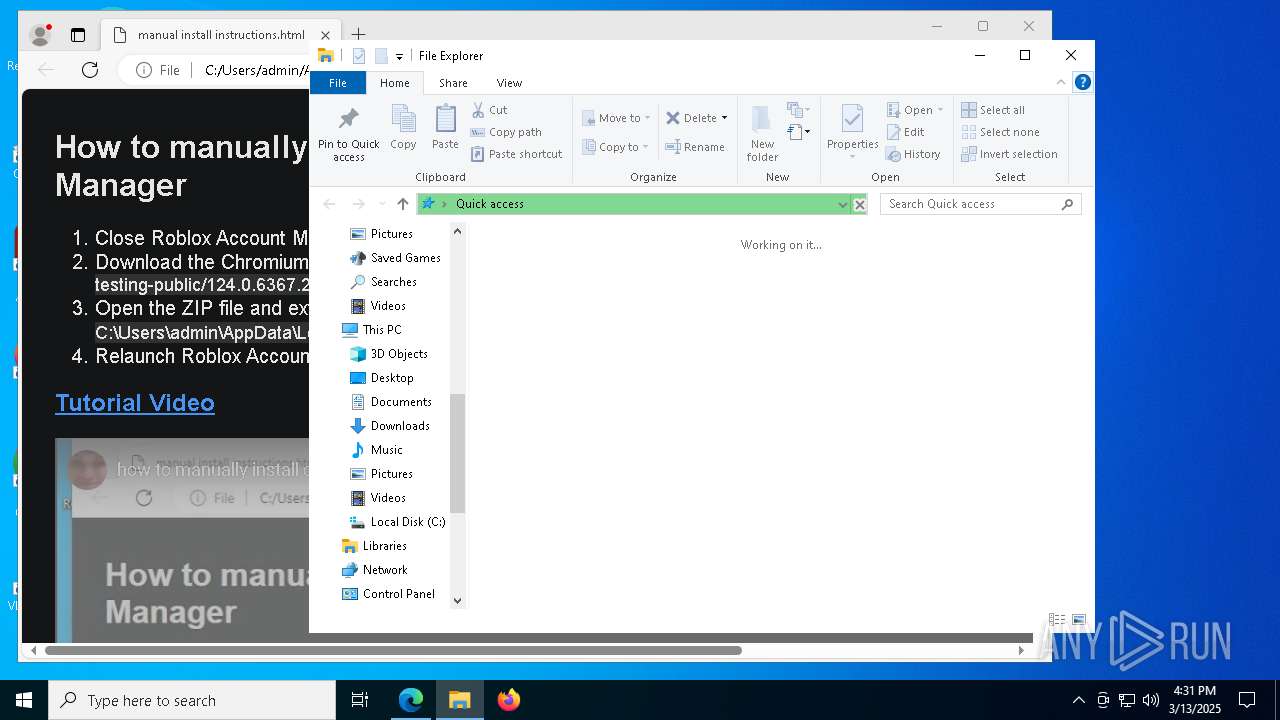Close the manual install instructions tab
The image size is (1280, 720).
tap(325, 35)
